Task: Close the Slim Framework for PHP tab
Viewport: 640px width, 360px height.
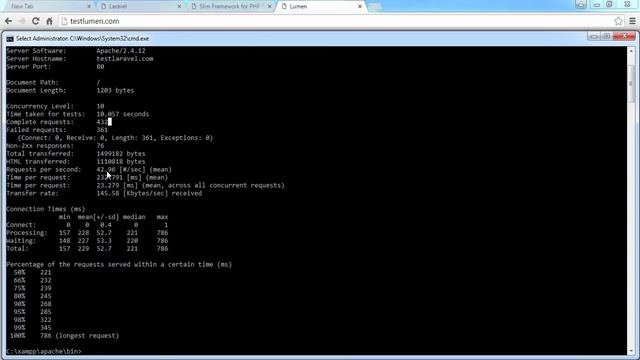Action: click(269, 7)
